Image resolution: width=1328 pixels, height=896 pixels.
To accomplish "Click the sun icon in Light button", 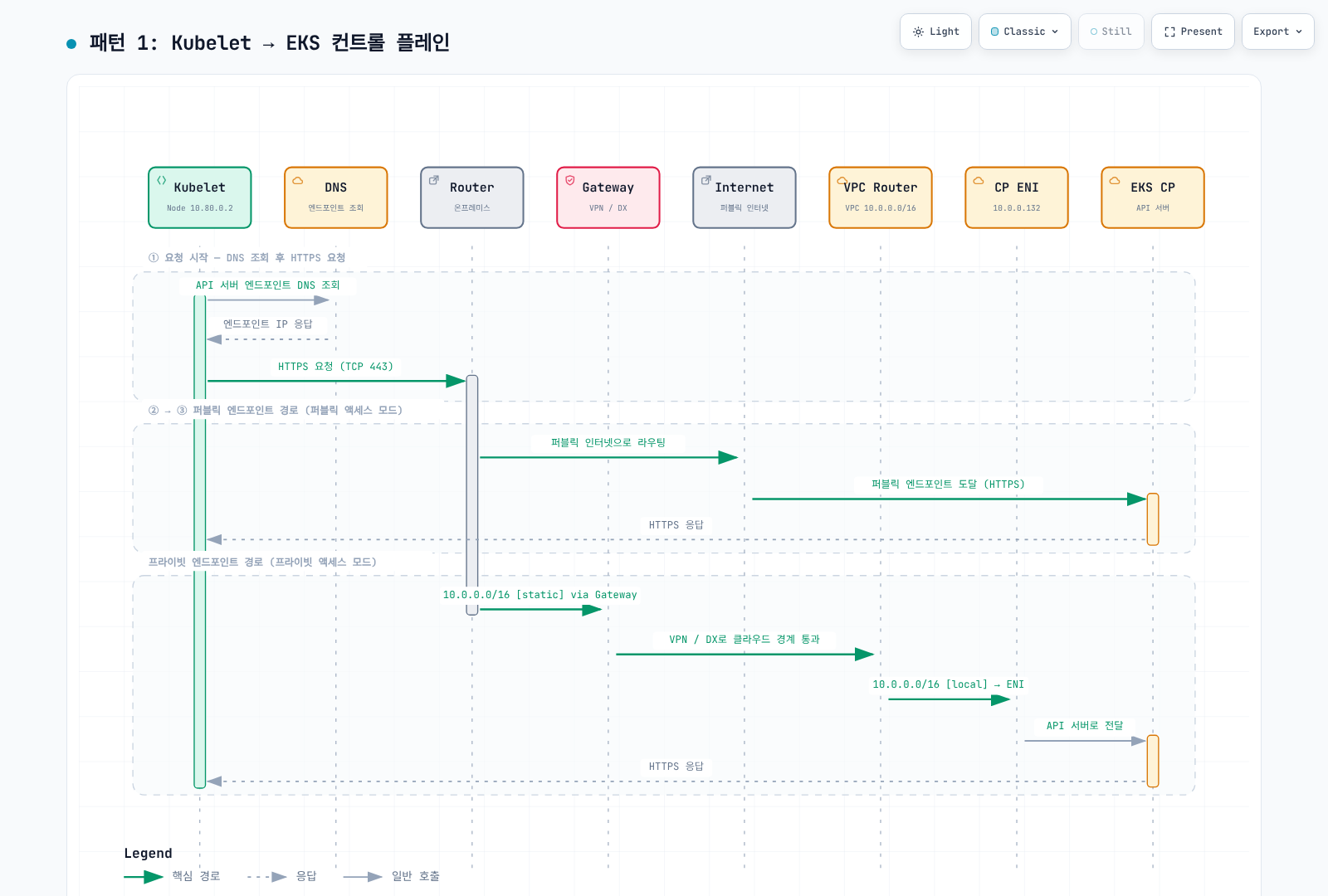I will pos(918,32).
